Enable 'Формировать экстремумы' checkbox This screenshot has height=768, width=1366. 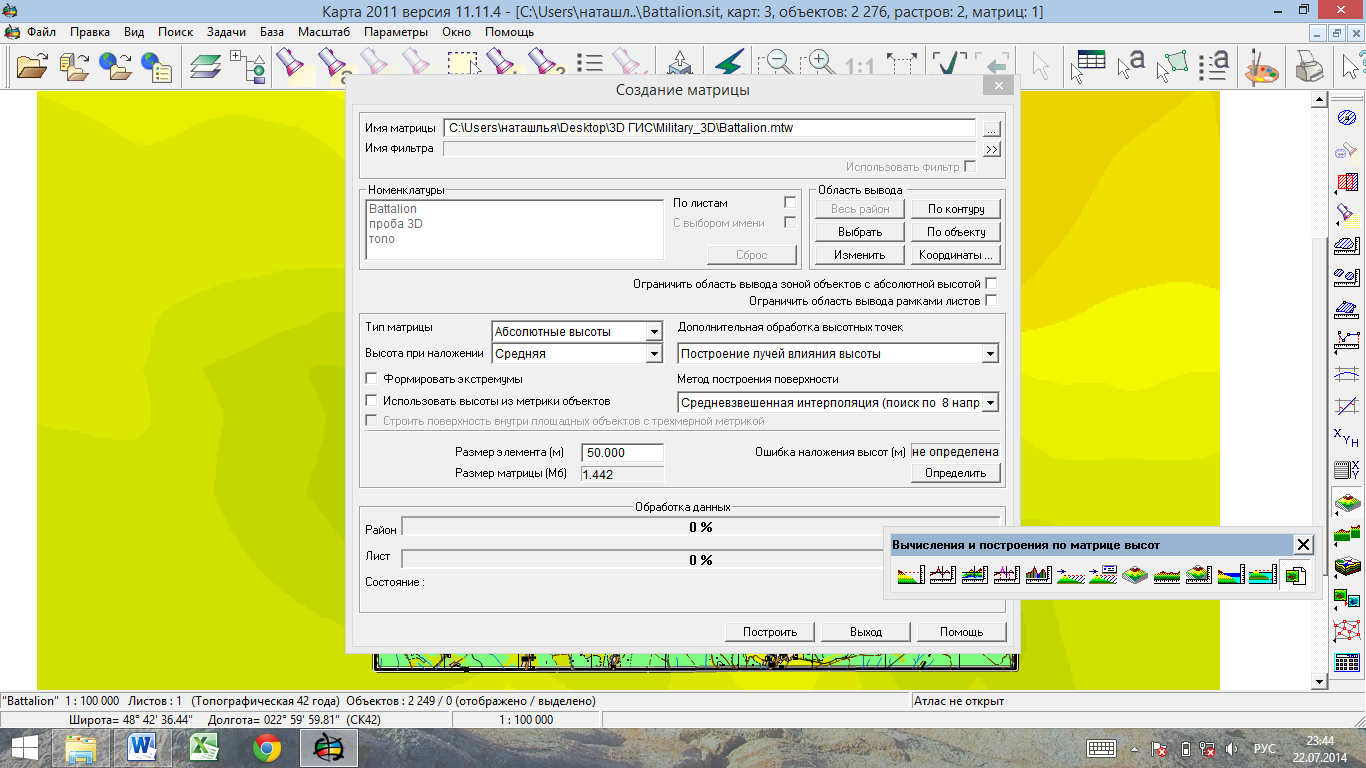click(x=371, y=379)
